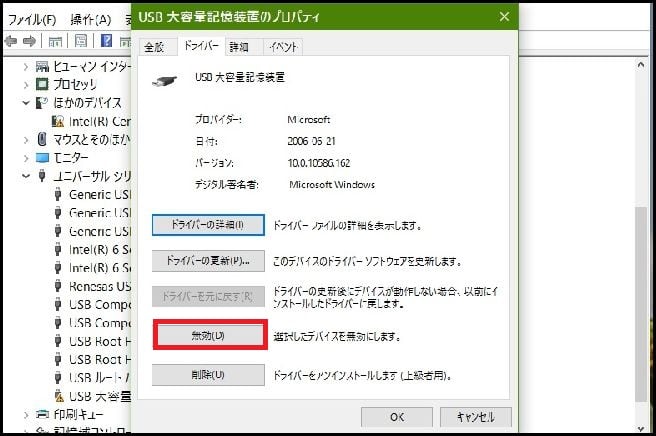The height and width of the screenshot is (436, 656).
Task: Click the version value 10.0.10586.162
Action: tap(318, 163)
